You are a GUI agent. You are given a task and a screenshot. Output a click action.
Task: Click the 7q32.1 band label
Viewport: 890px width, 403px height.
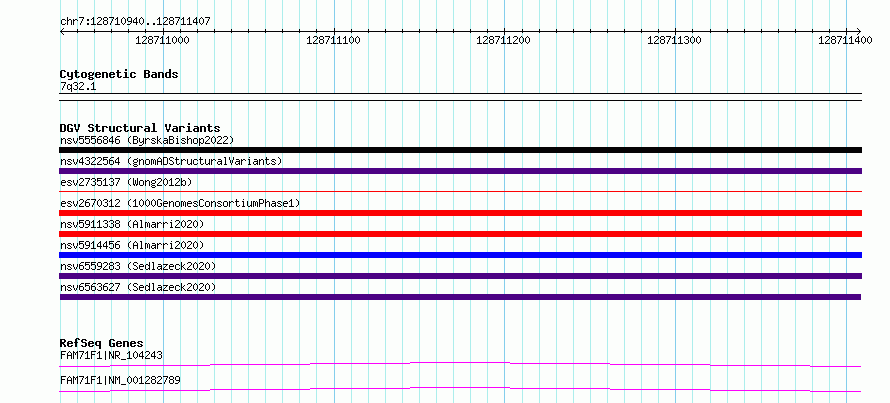click(78, 87)
